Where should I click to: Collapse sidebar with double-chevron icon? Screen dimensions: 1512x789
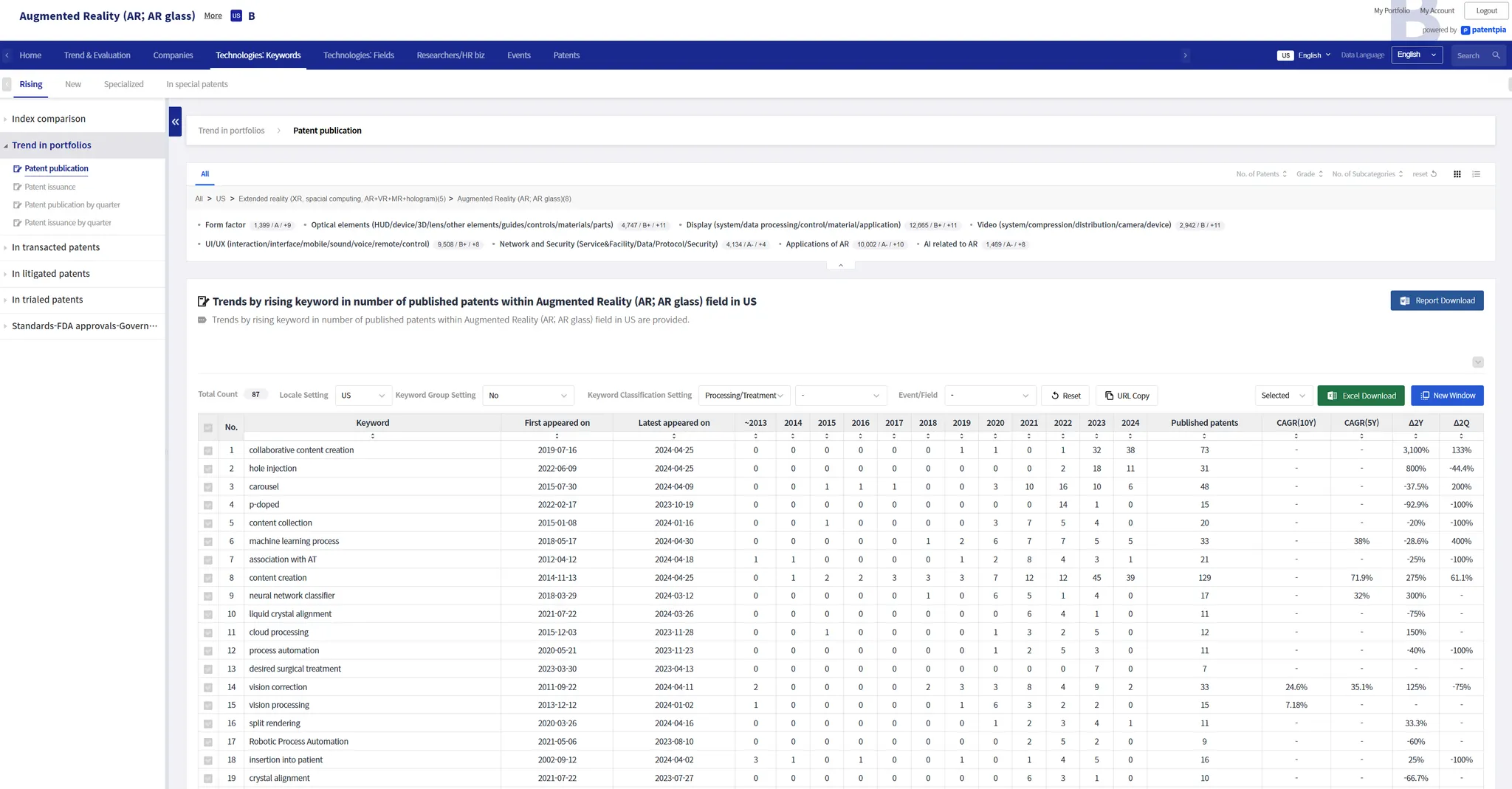click(x=175, y=122)
